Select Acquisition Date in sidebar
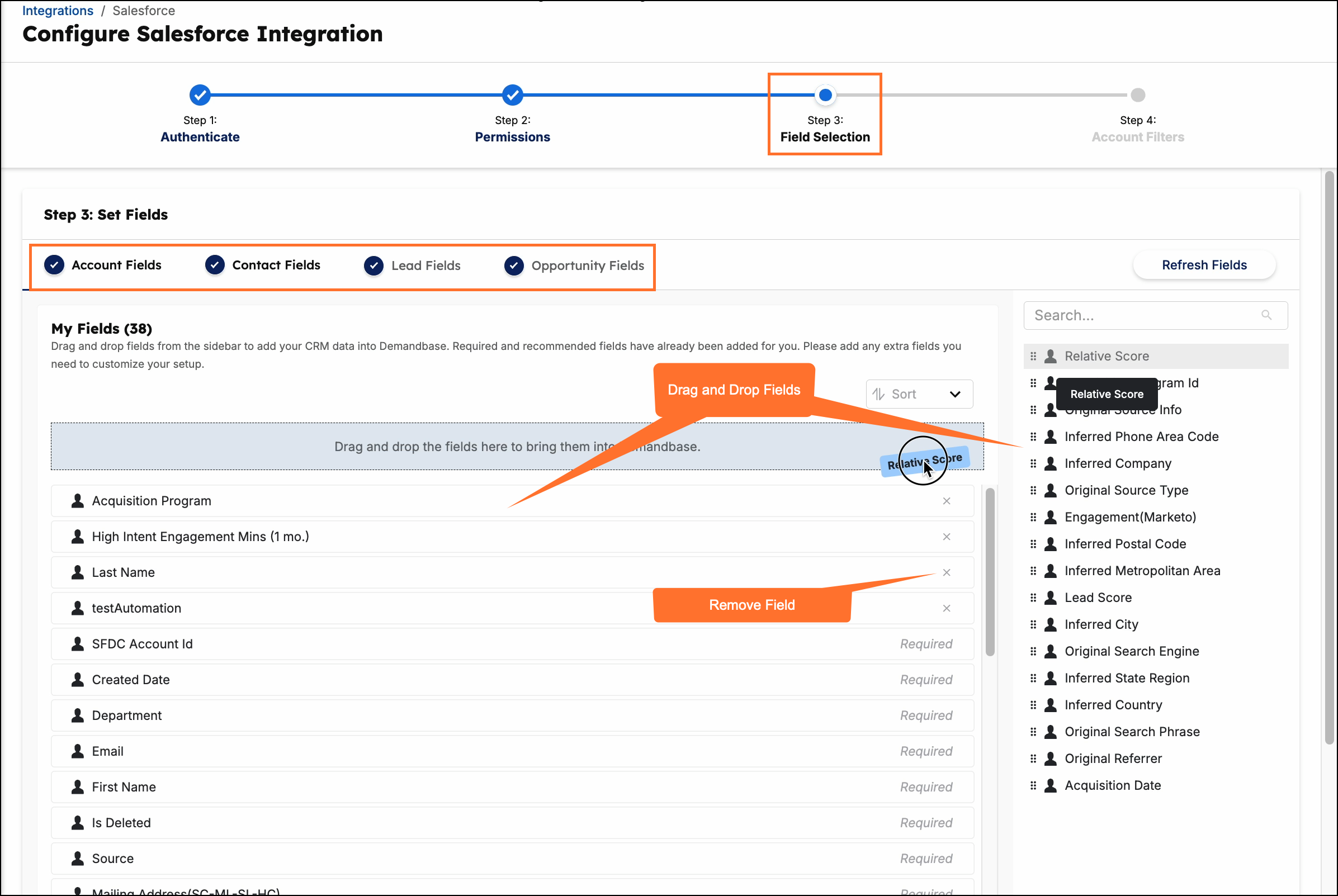Screen dimensions: 1338x896 point(1112,786)
